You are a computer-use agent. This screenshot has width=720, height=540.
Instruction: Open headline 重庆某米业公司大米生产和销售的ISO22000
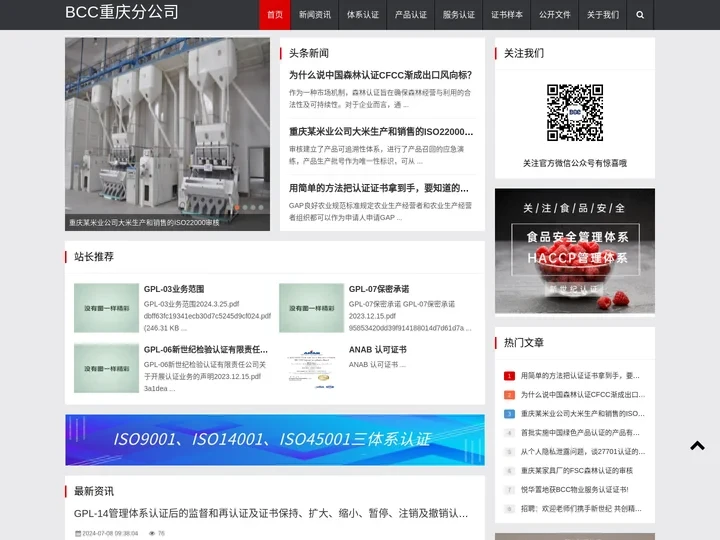[x=381, y=132]
